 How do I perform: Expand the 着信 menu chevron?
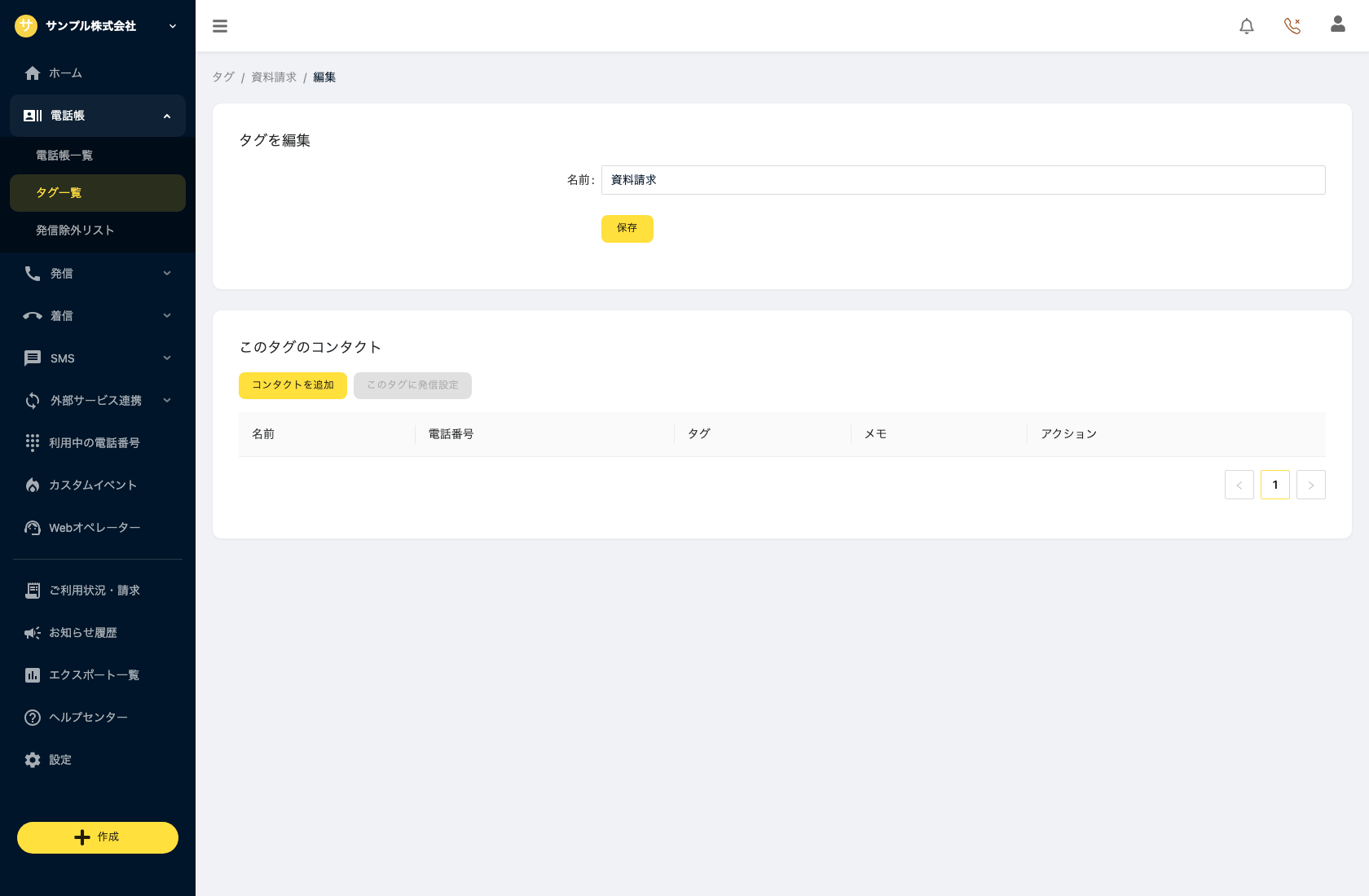point(167,316)
